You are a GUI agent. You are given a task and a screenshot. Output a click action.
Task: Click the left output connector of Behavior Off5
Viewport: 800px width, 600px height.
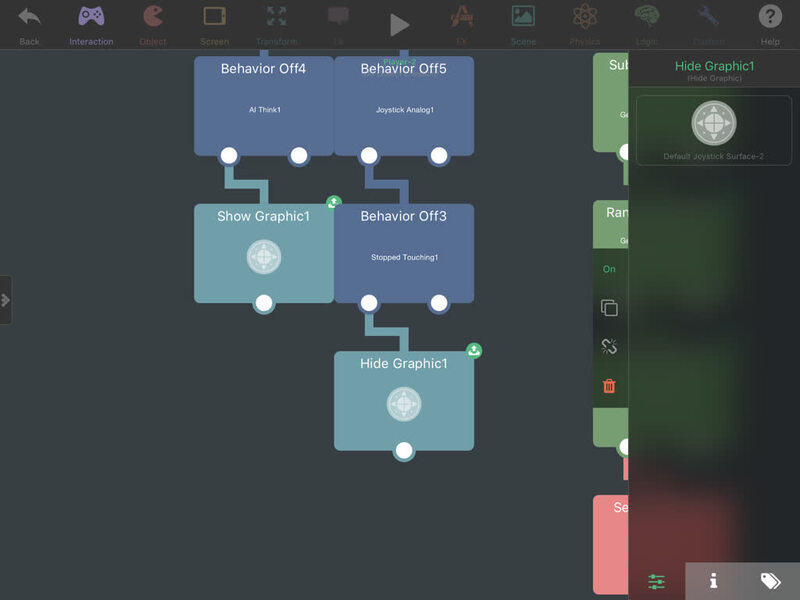(369, 156)
